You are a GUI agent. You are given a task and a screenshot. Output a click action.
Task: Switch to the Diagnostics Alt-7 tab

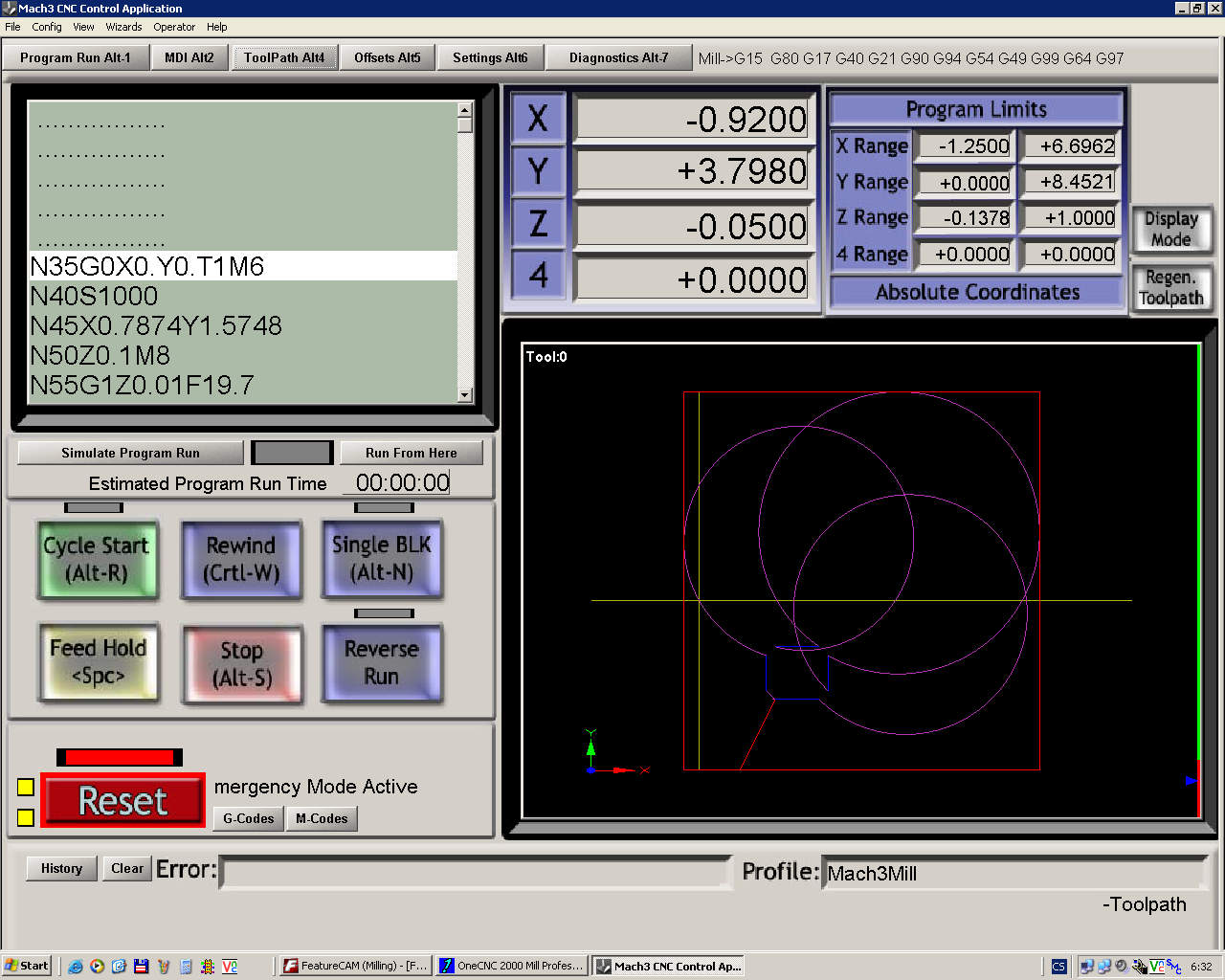click(x=618, y=57)
